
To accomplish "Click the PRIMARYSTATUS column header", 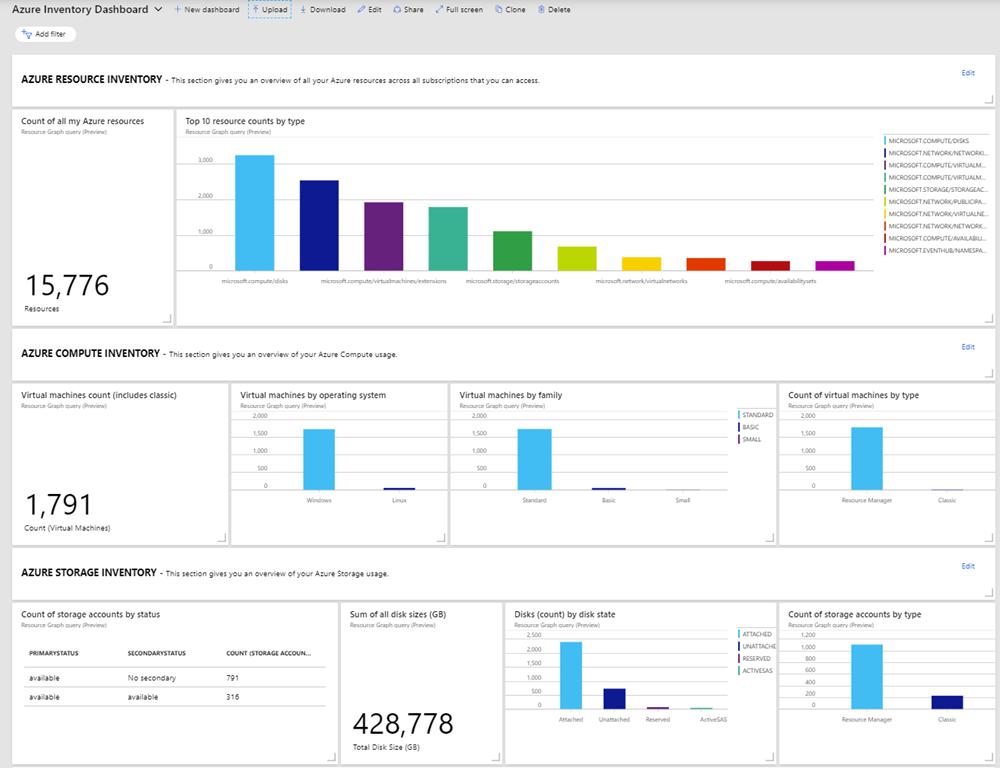I will [x=54, y=653].
